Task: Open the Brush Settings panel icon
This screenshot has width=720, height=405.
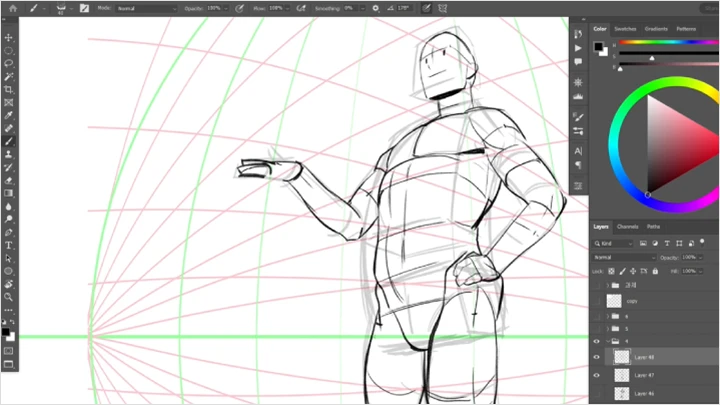Action: (x=578, y=117)
